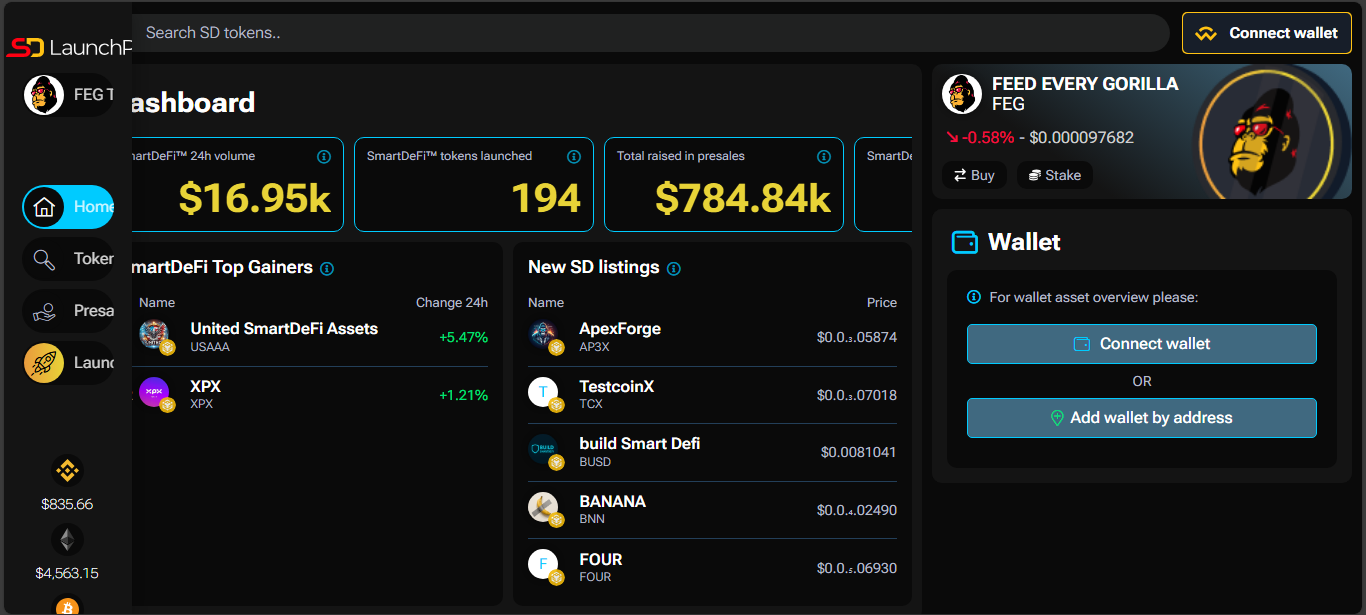The width and height of the screenshot is (1366, 615).
Task: Click info icon beside SmartDeFi tokens launched
Action: (x=574, y=156)
